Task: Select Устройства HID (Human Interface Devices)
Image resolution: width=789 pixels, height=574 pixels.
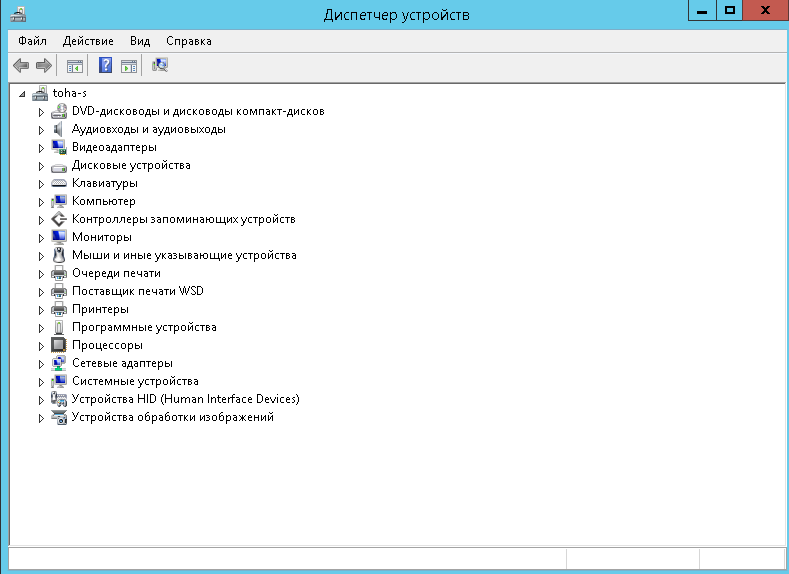Action: [185, 399]
